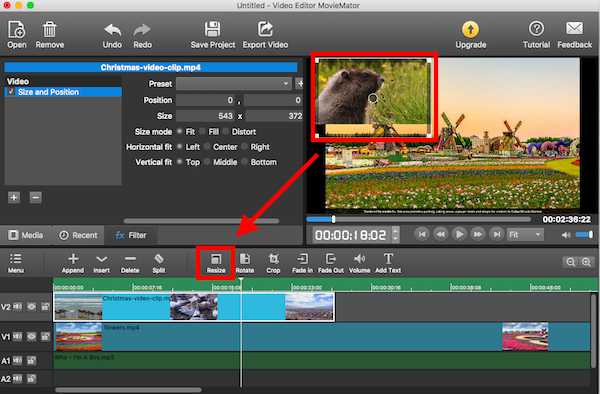Save the project with Save Project
This screenshot has height=394, width=600.
point(213,34)
